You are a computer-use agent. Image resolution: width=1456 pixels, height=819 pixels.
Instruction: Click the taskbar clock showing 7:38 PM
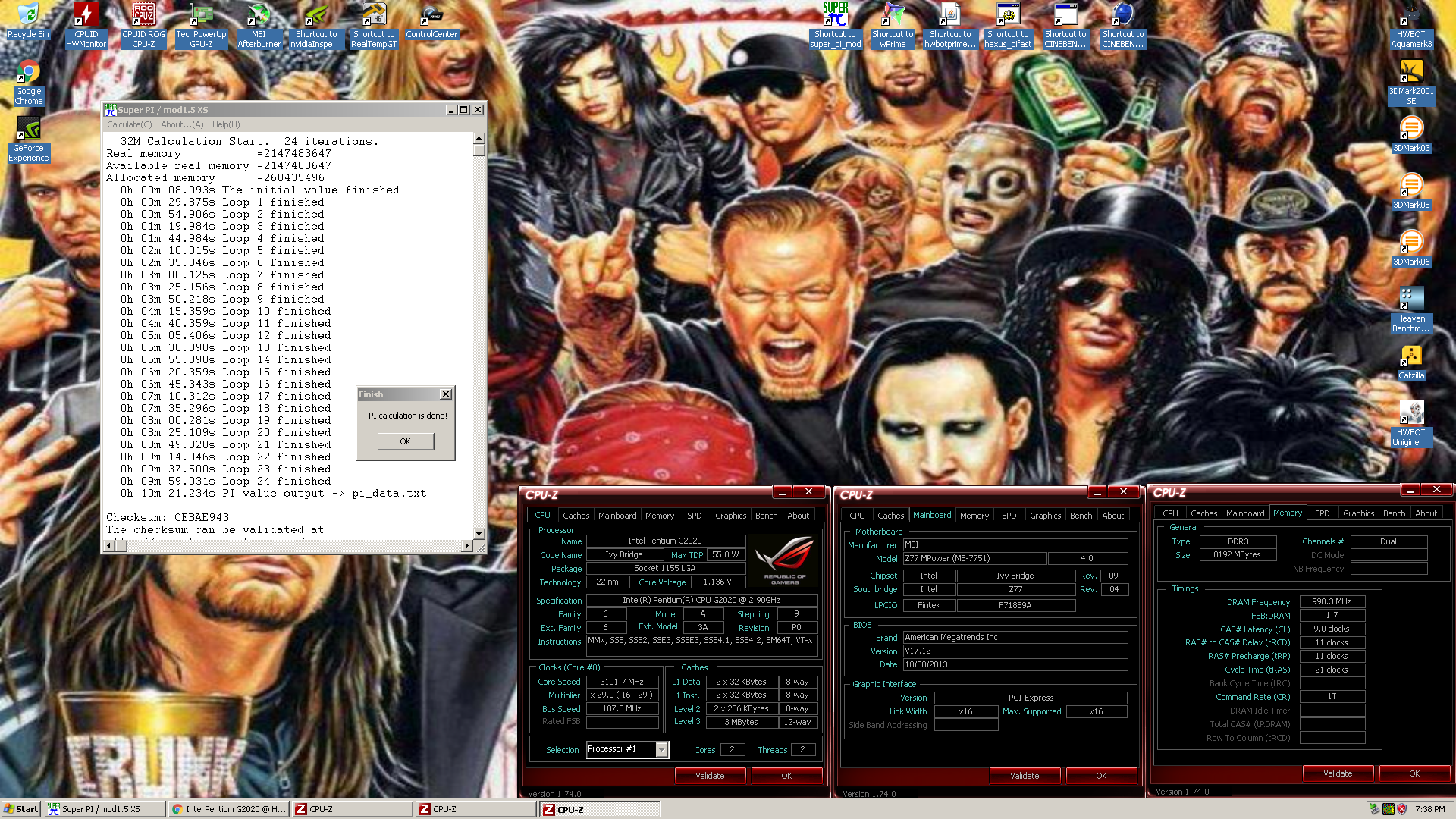pyautogui.click(x=1429, y=809)
